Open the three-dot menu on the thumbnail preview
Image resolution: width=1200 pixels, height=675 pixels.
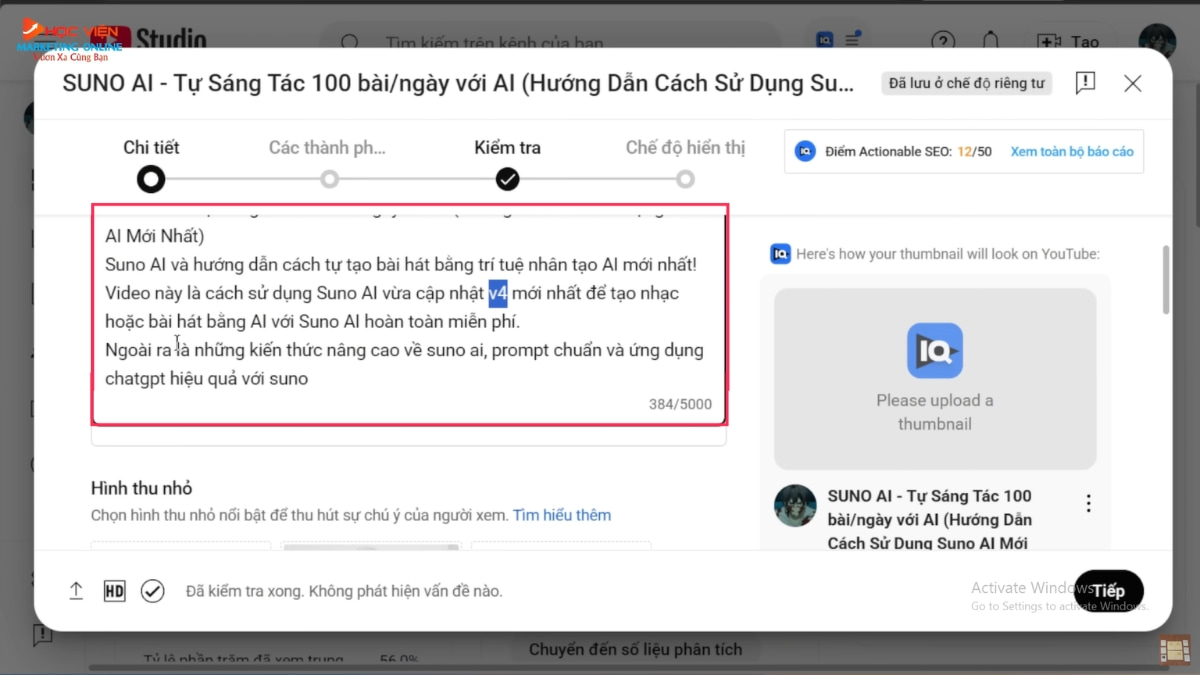1088,503
